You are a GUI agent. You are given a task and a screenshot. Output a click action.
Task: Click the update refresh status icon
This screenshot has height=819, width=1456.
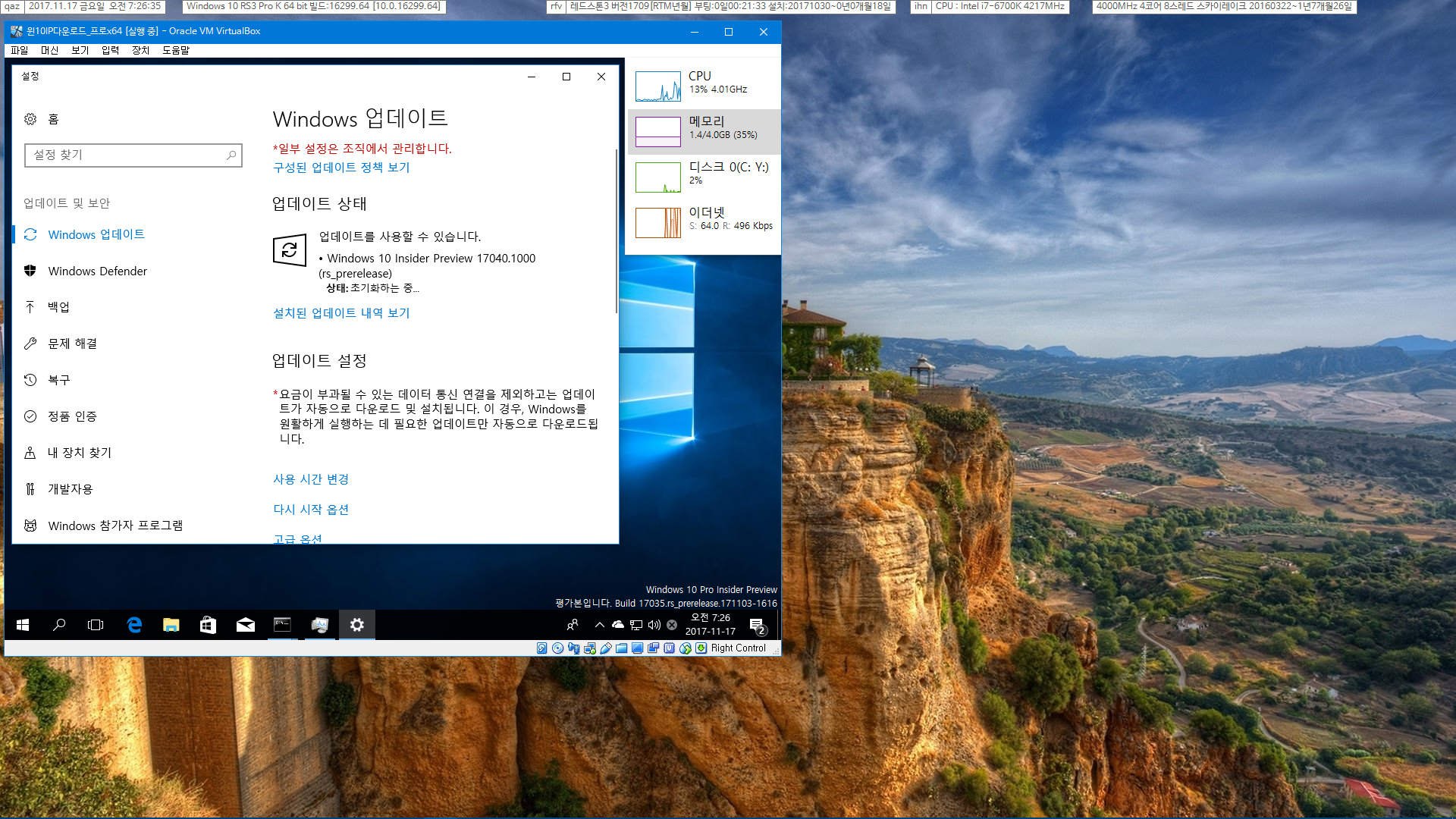[x=290, y=250]
